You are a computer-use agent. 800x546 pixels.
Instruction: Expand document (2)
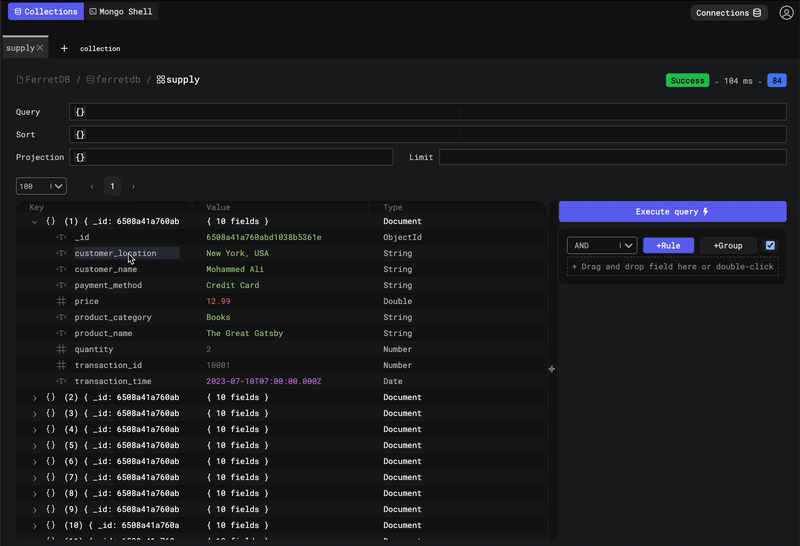click(x=35, y=398)
